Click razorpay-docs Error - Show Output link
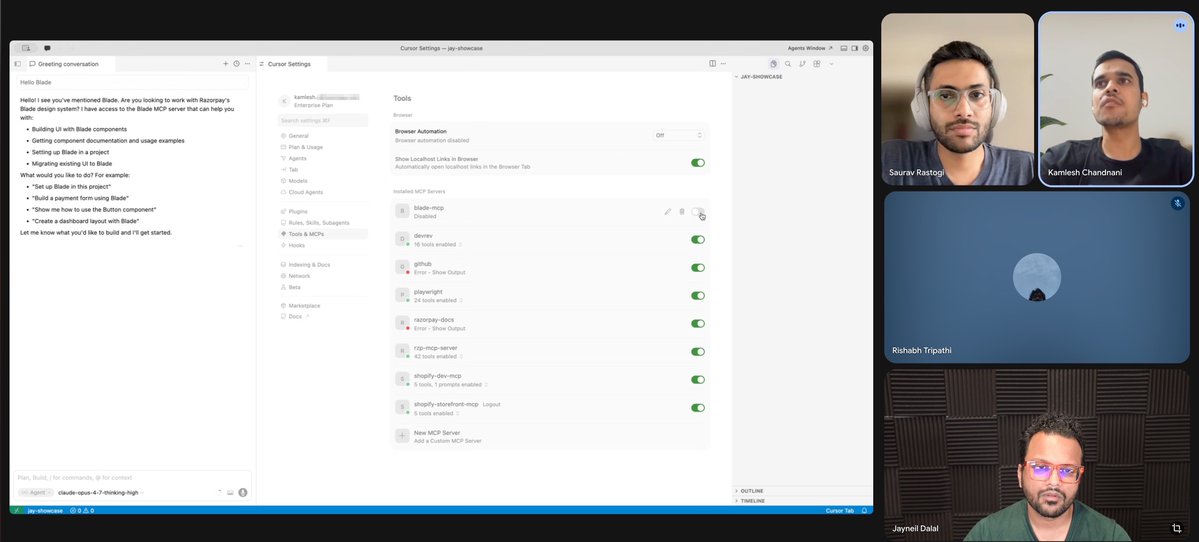 tap(439, 329)
